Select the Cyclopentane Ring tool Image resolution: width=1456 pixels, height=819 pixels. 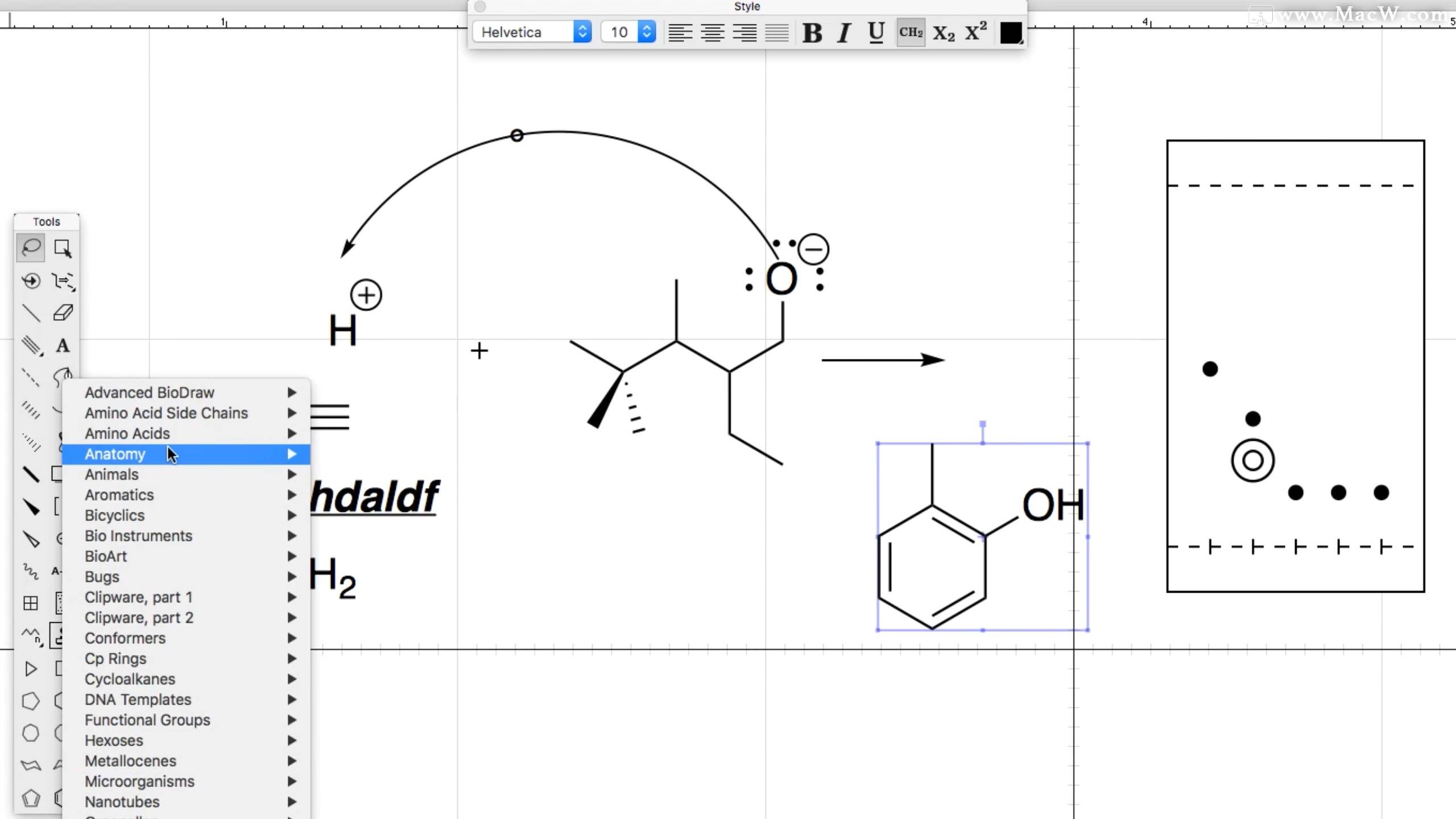pyautogui.click(x=31, y=701)
